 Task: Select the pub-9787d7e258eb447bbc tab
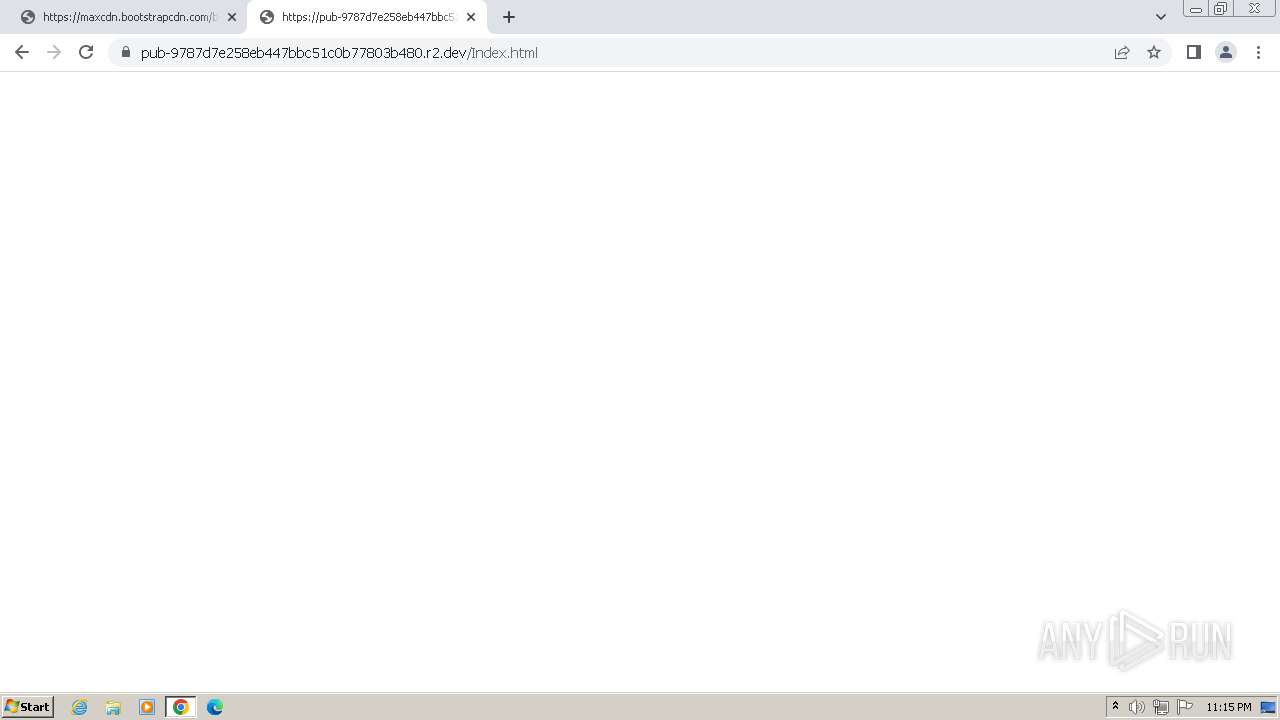pos(368,17)
